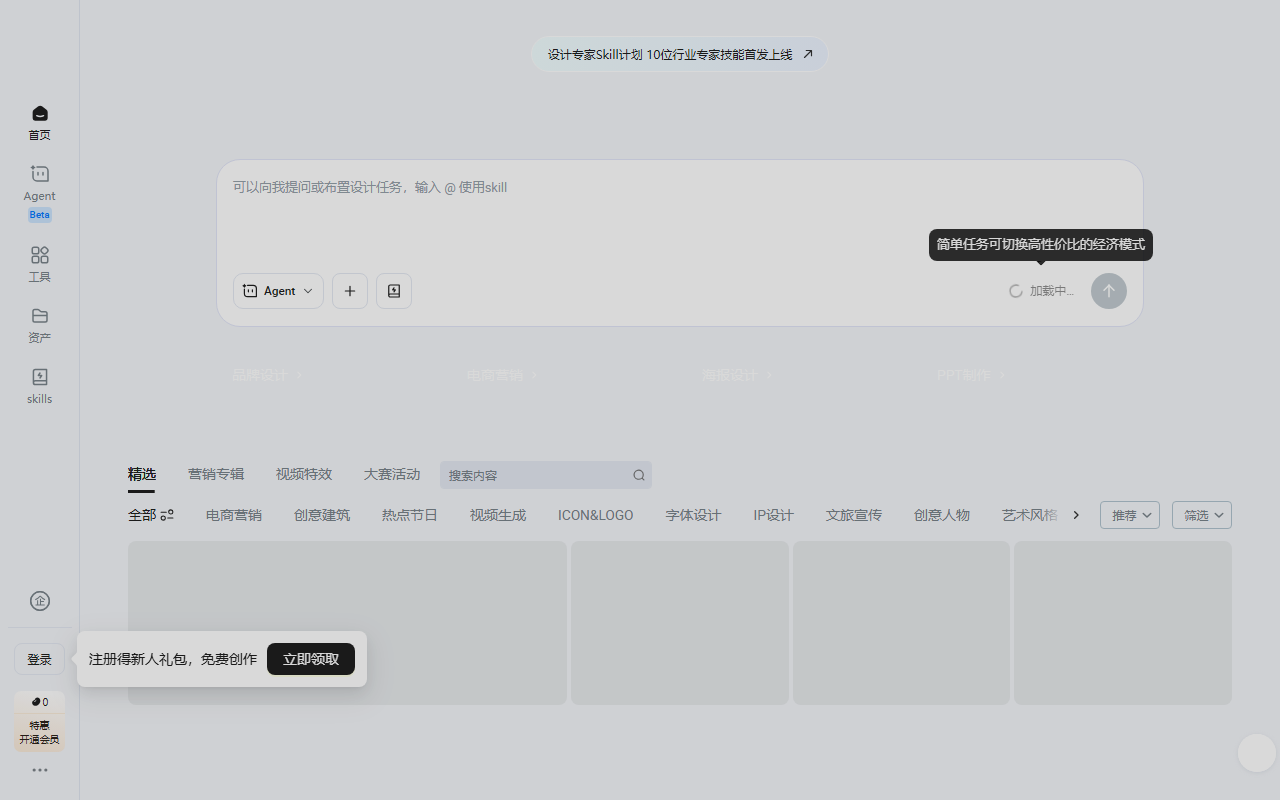1280x800 pixels.
Task: Select the 精选 tab
Action: 142,474
